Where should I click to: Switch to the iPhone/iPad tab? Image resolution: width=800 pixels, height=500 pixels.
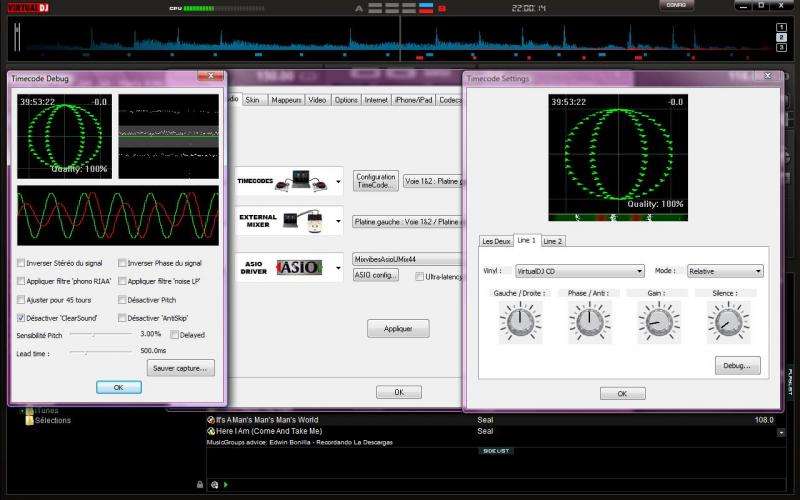coord(413,100)
